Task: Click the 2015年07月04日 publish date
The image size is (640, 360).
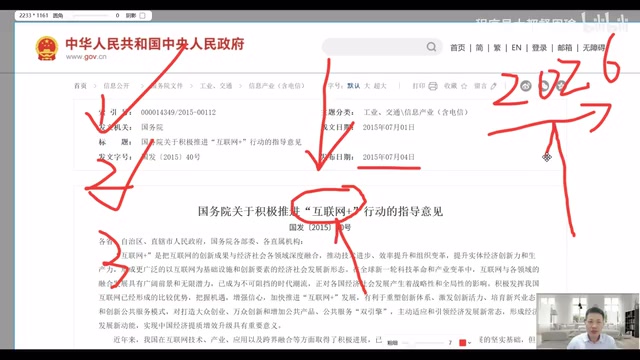Action: coord(389,157)
